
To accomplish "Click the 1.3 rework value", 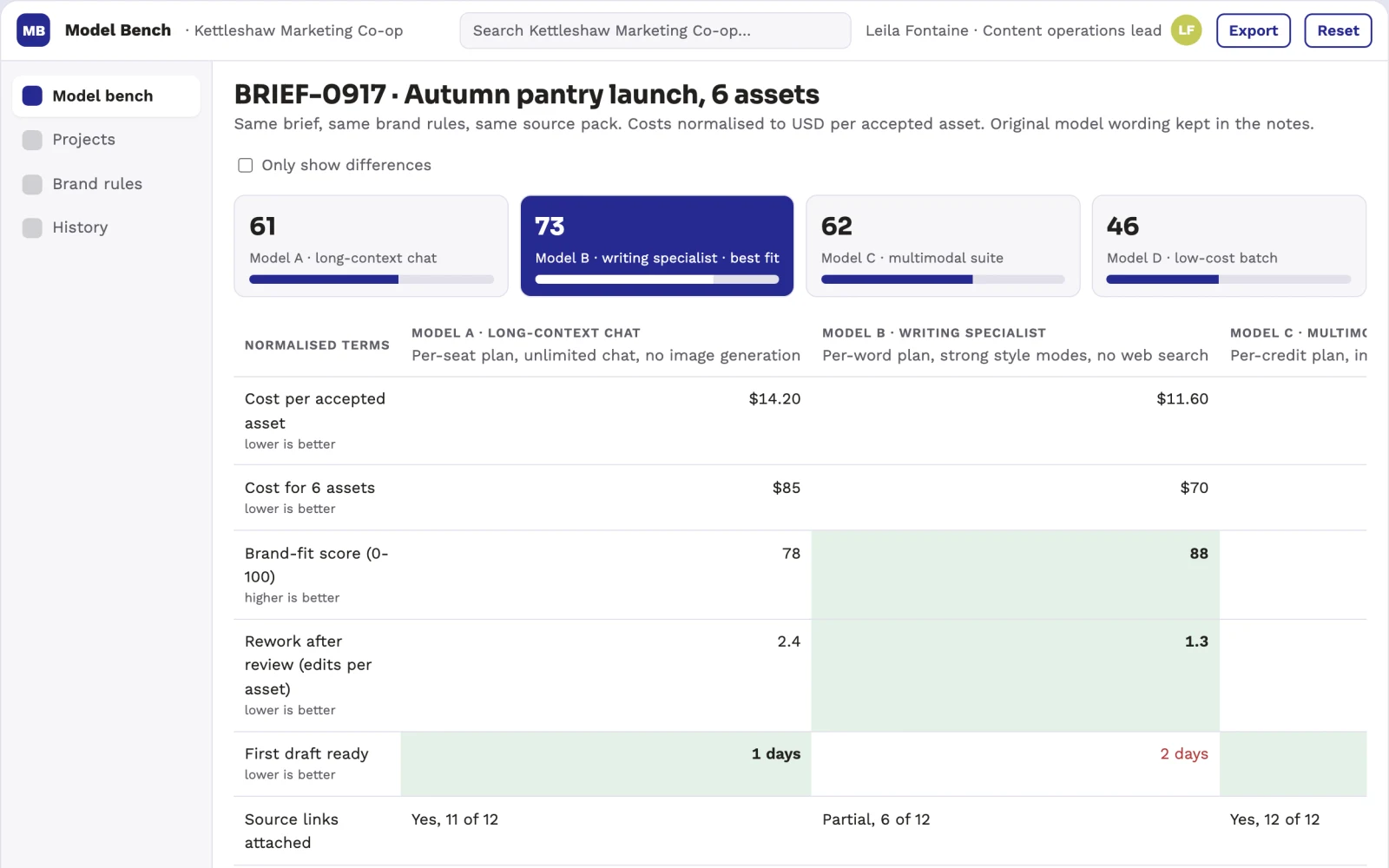I will click(x=1196, y=641).
